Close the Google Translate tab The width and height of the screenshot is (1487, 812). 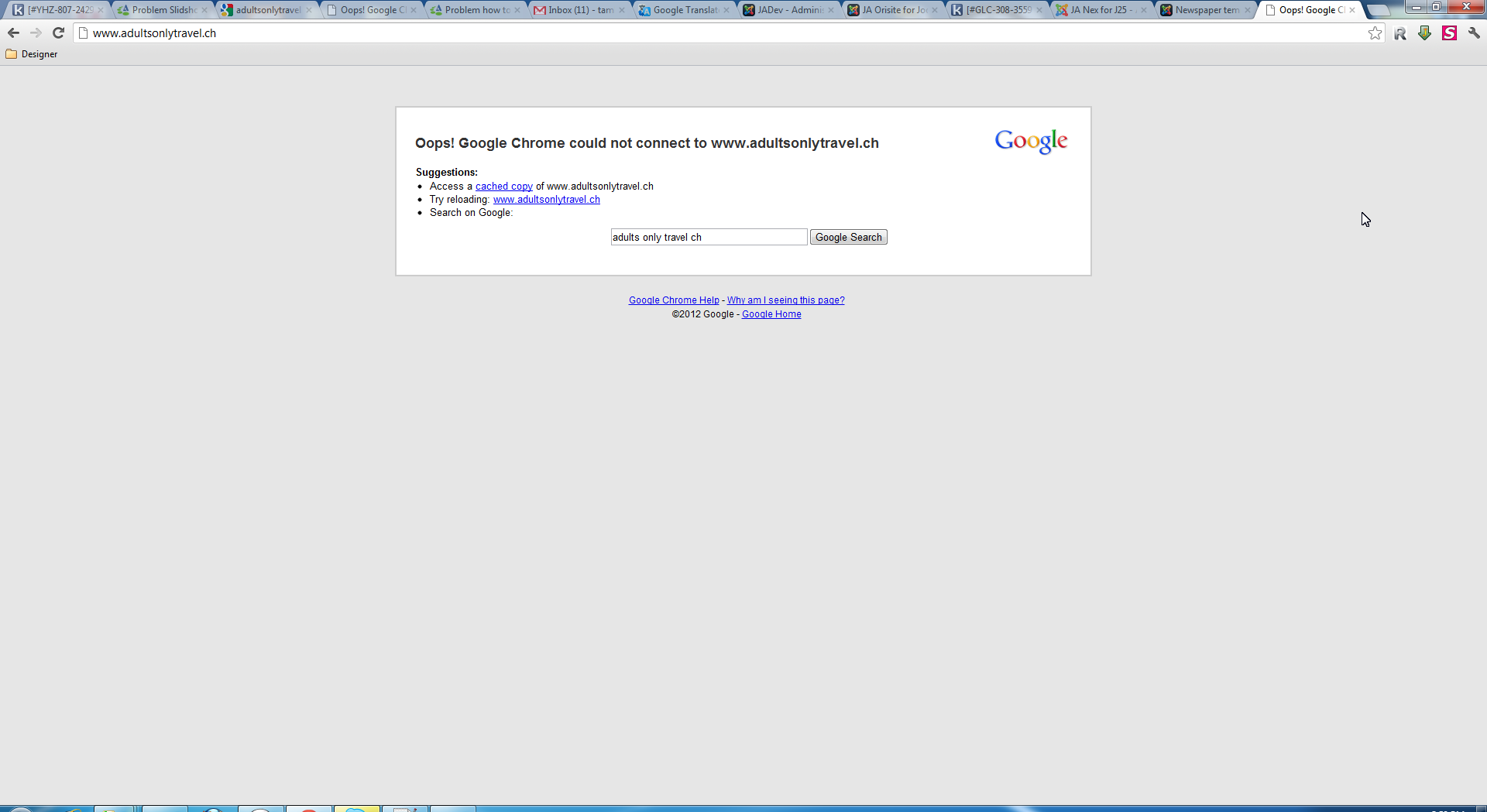726,10
